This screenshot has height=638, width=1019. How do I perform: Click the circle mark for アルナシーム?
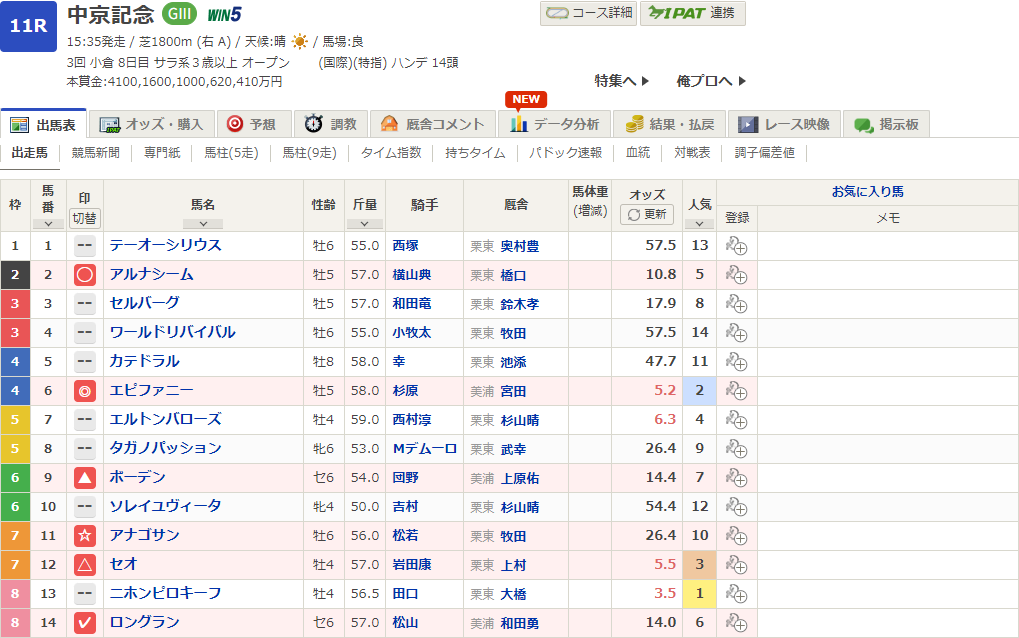85,275
